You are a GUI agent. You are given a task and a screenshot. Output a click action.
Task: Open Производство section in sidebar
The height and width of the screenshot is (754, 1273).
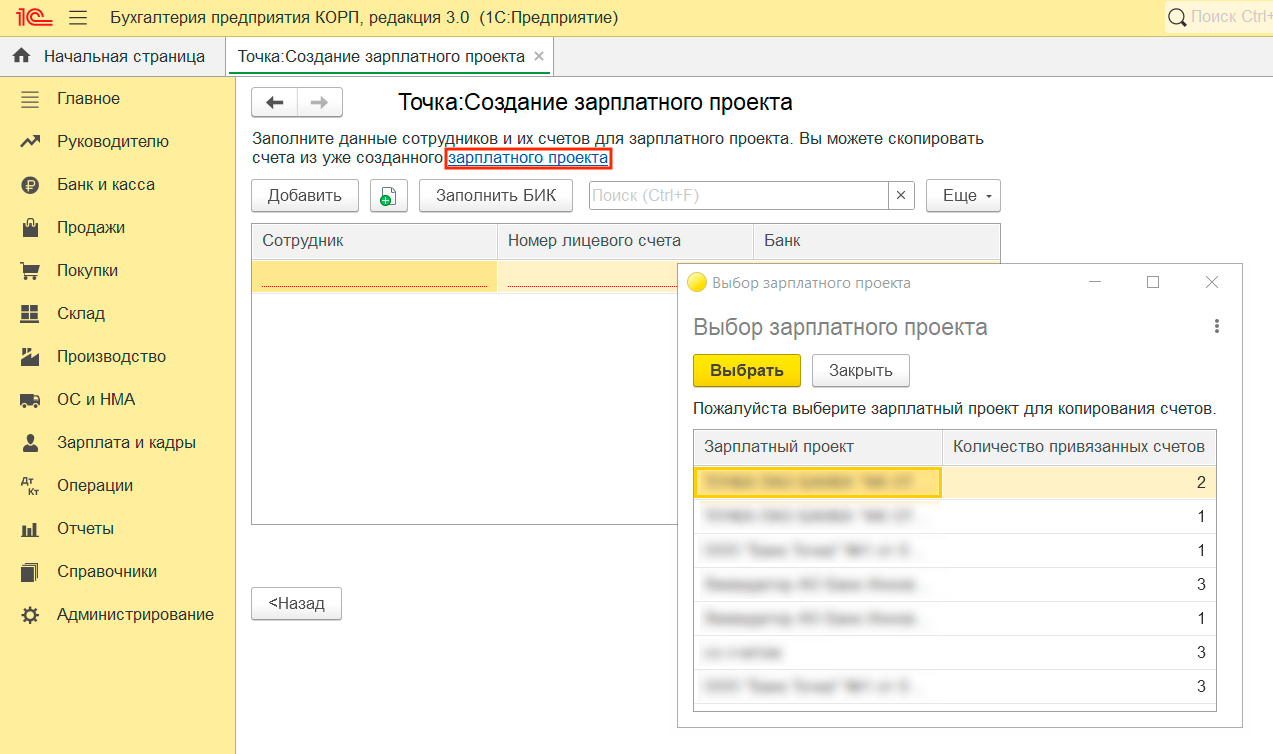click(x=111, y=357)
